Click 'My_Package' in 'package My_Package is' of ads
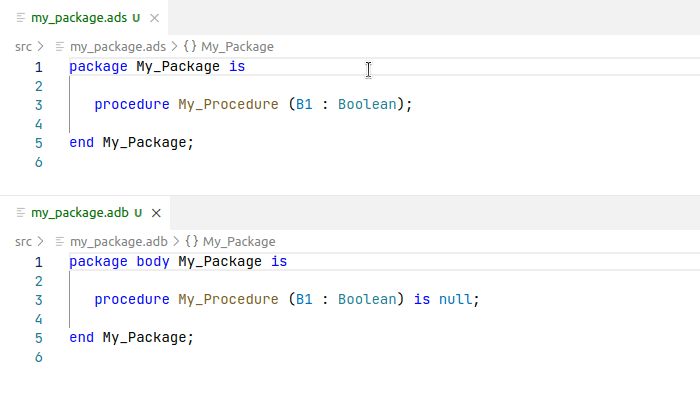Screen dimensions: 700x400 click(x=178, y=67)
